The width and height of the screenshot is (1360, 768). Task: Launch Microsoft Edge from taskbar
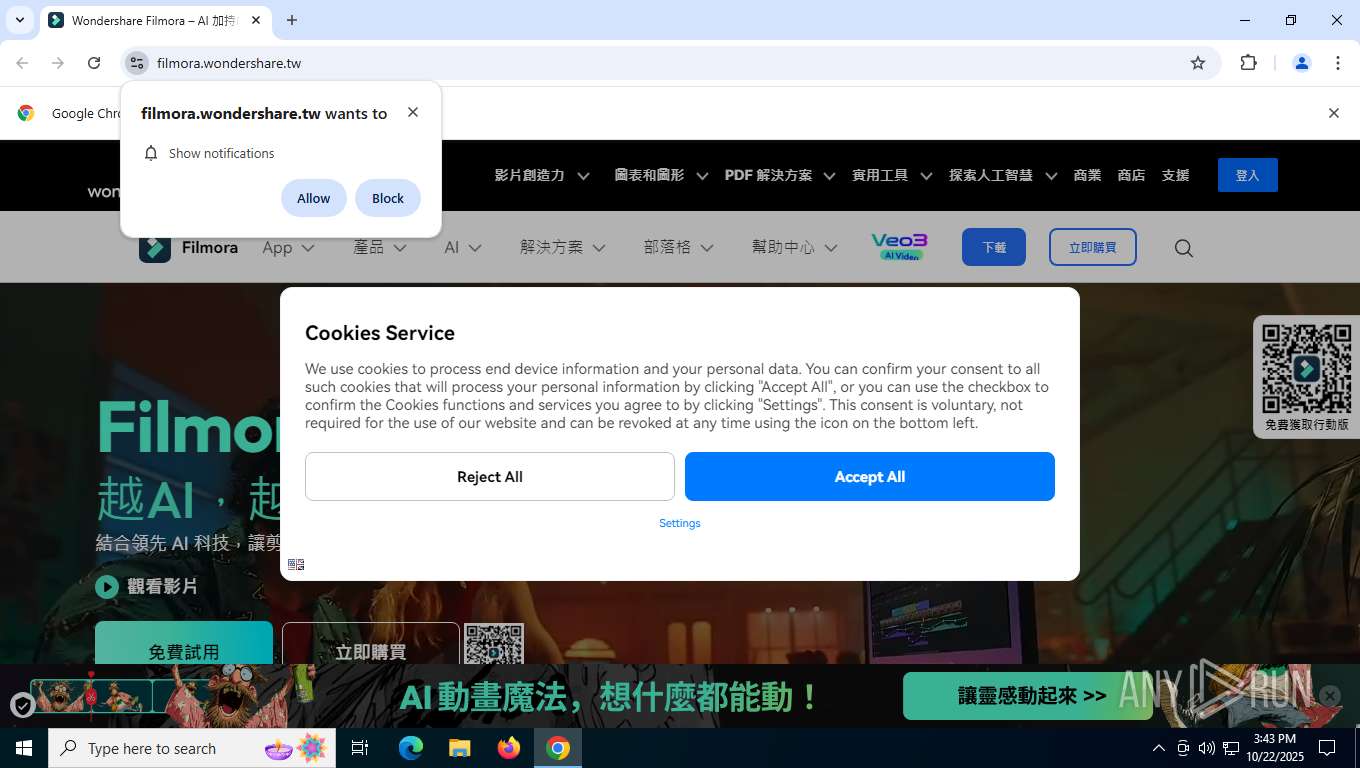(411, 748)
